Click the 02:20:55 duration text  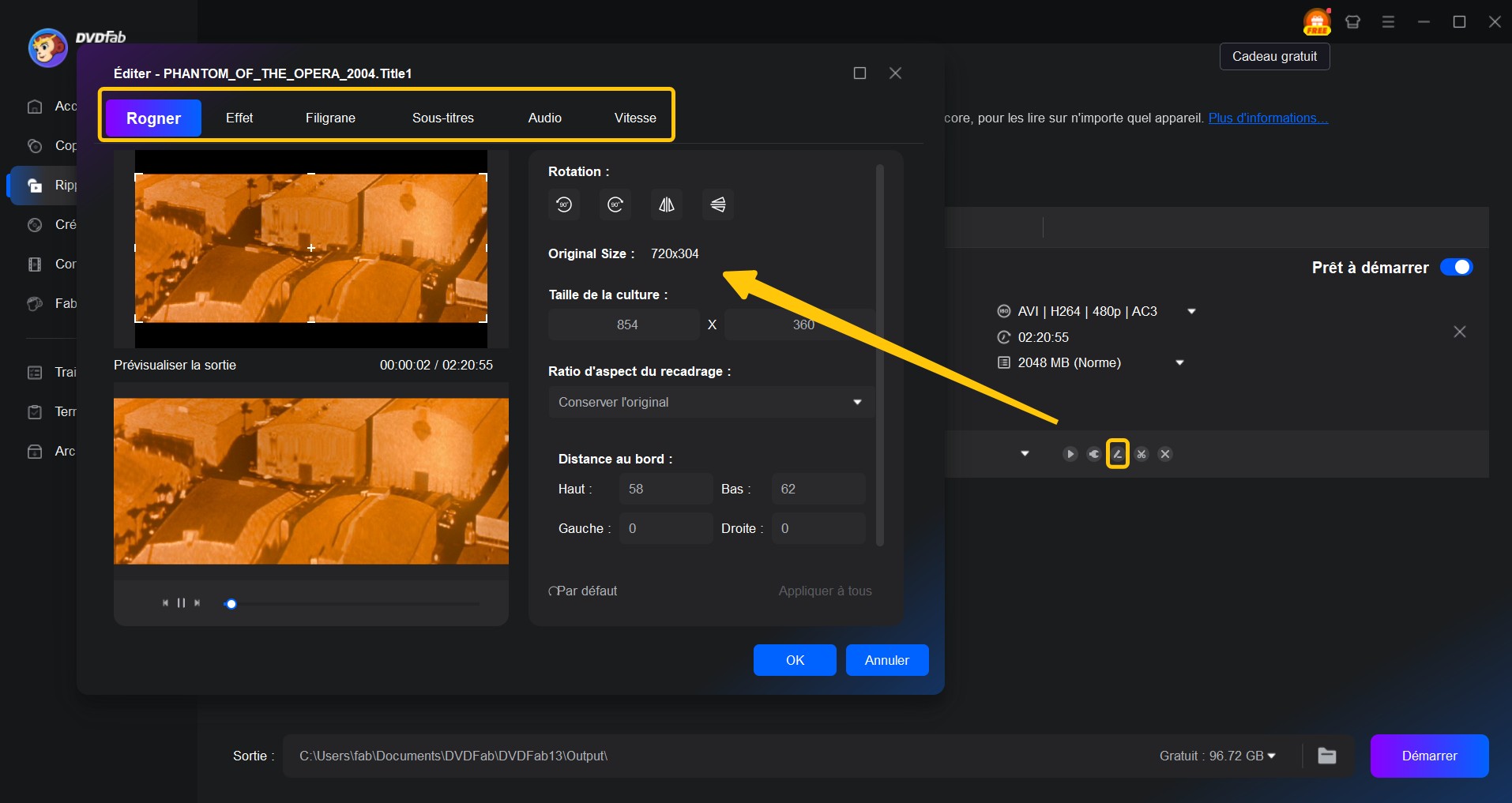point(1043,337)
